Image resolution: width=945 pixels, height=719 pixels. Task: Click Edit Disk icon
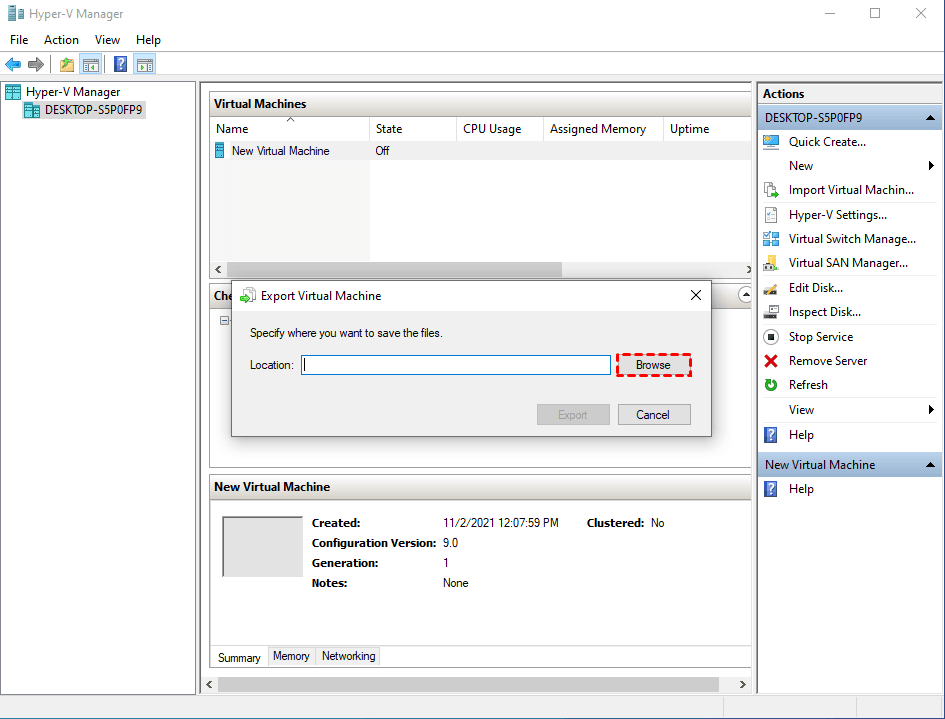(x=771, y=289)
